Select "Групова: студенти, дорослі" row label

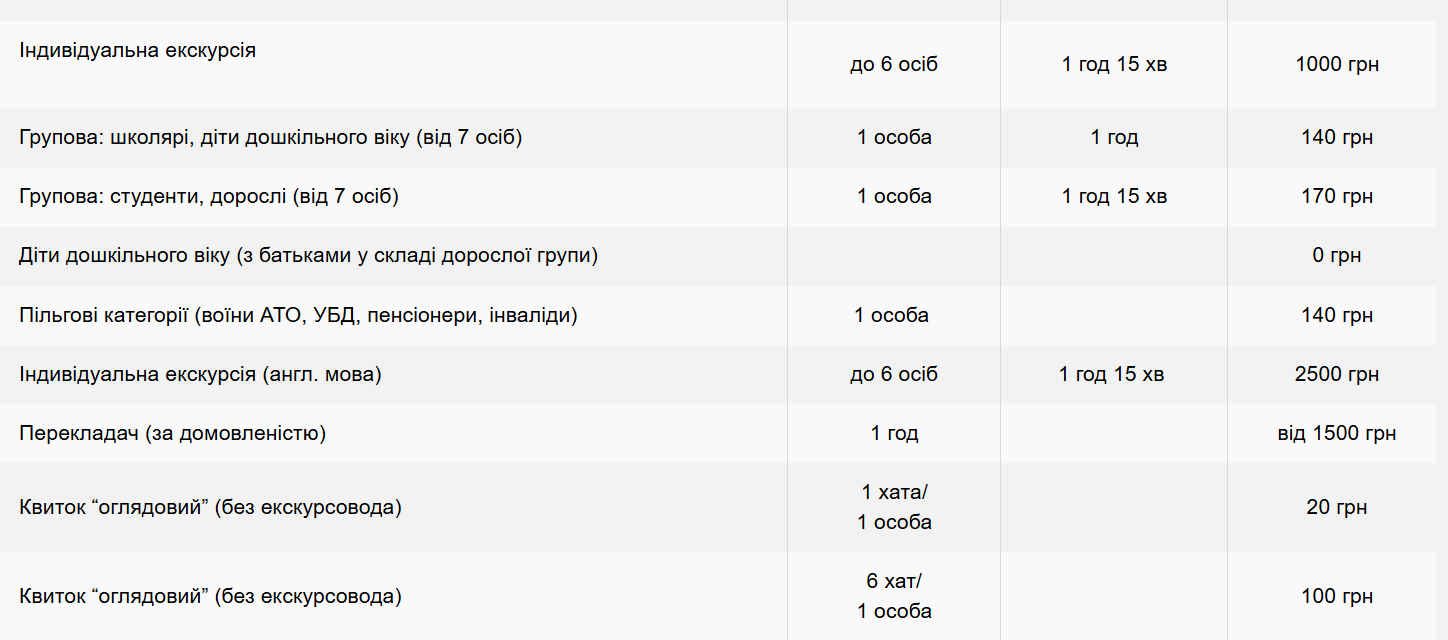[x=208, y=197]
